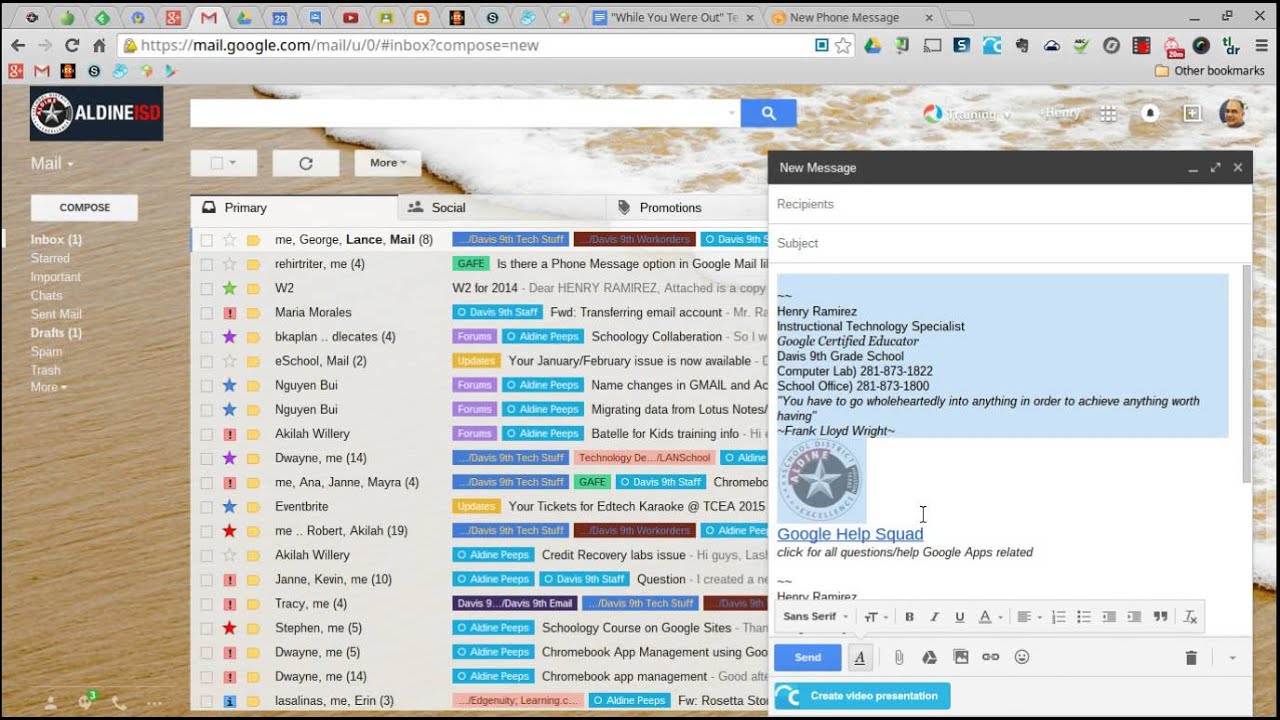Click the Gmail search box
The width and height of the screenshot is (1280, 720).
465,113
